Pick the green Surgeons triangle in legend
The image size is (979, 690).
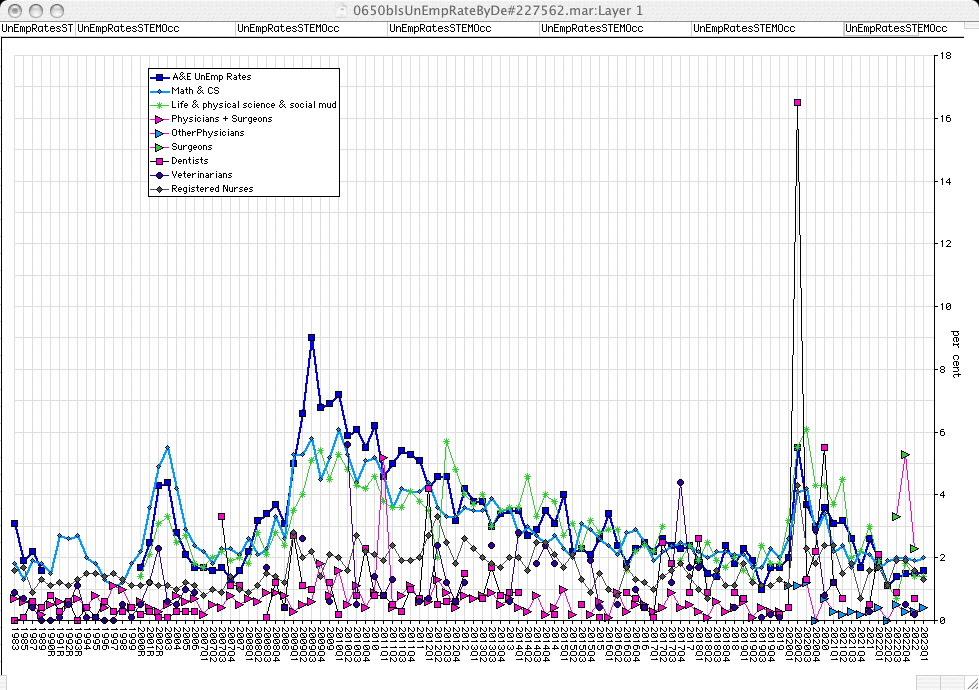coord(159,147)
